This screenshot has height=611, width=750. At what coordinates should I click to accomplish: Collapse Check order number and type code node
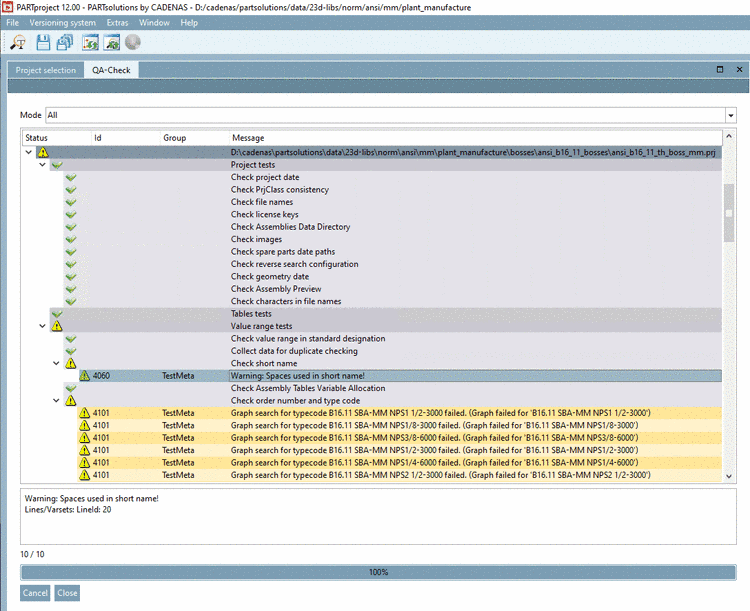pyautogui.click(x=56, y=401)
